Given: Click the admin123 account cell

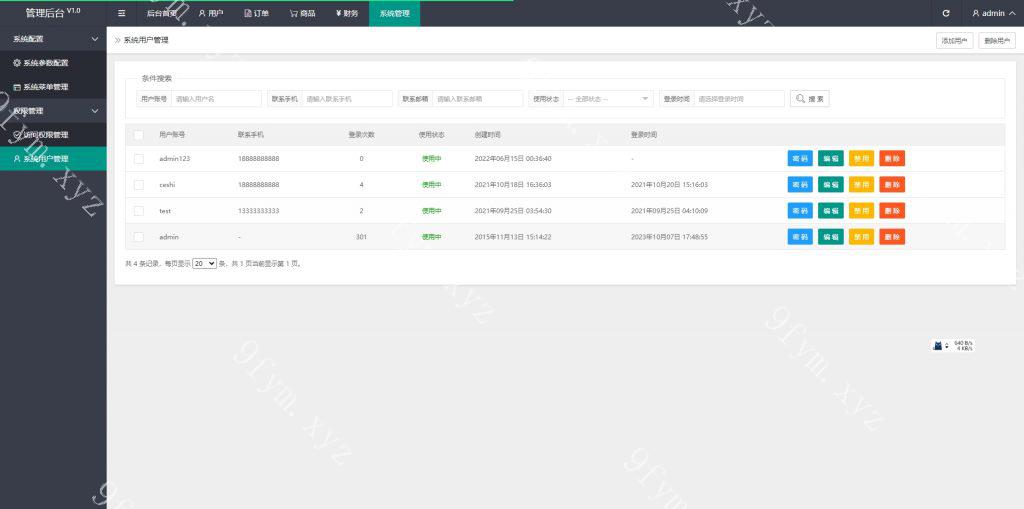Looking at the screenshot, I should (x=174, y=159).
